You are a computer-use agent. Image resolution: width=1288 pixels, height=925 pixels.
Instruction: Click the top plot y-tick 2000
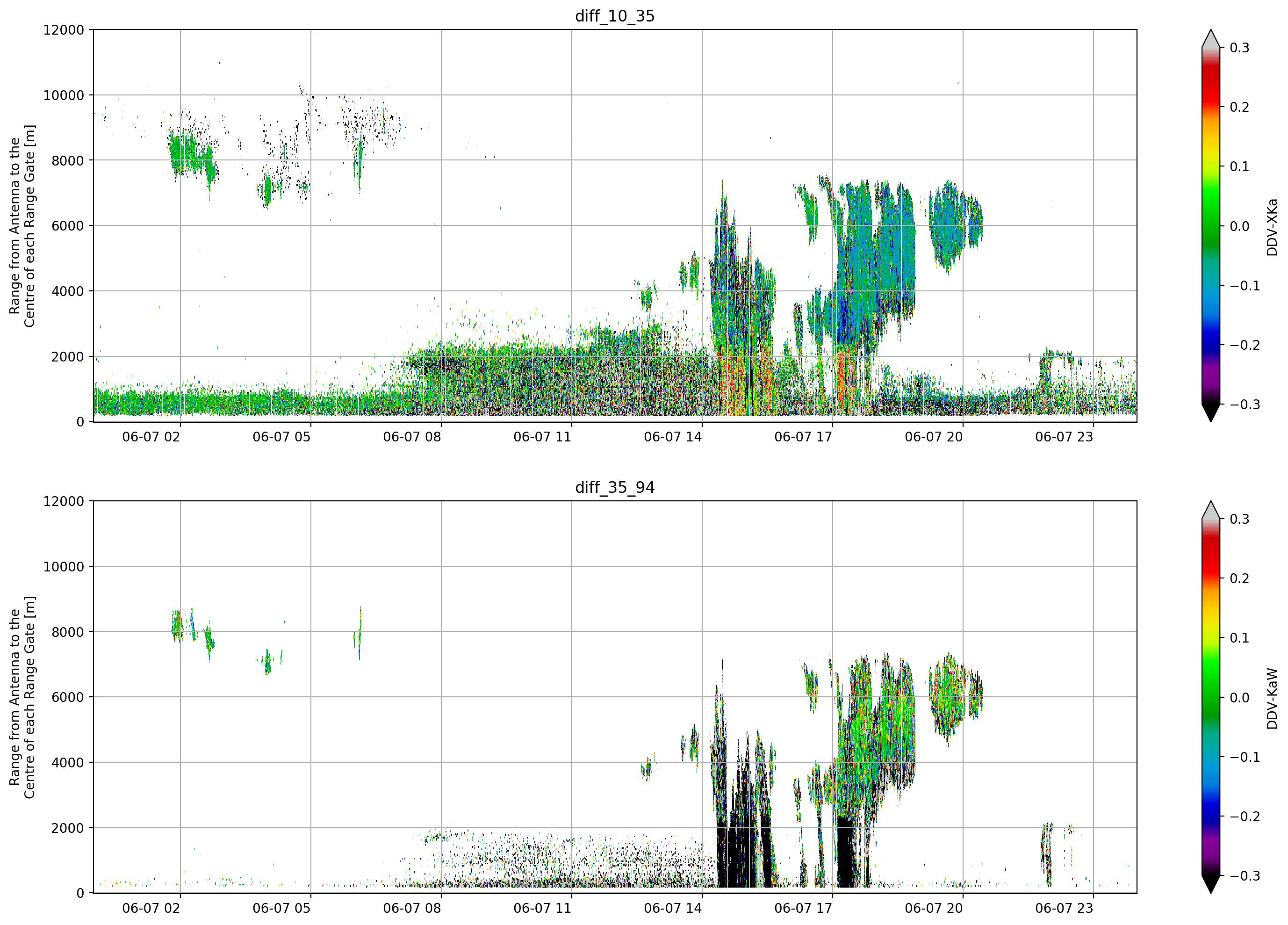coord(68,357)
